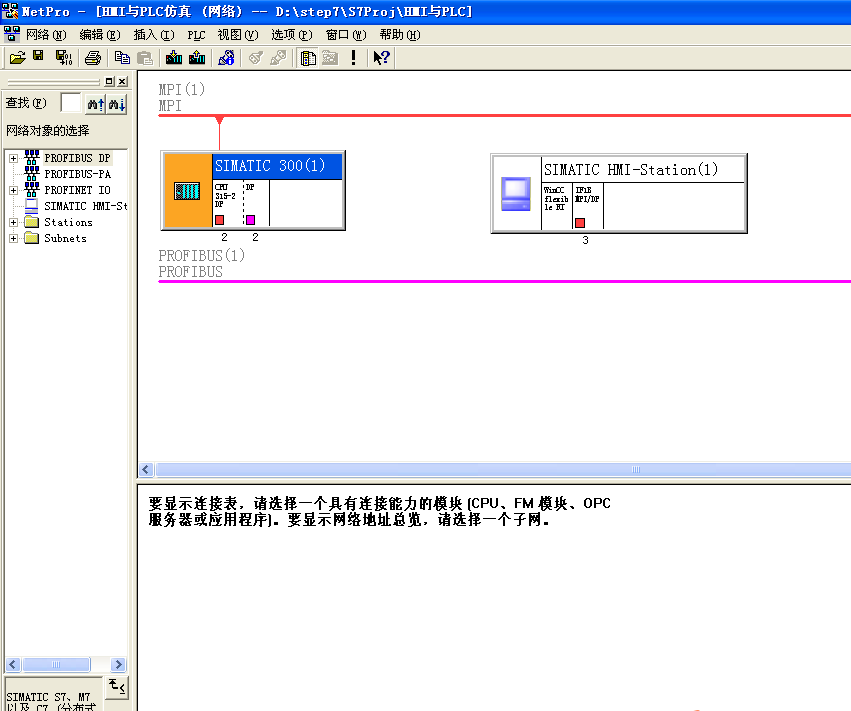Click the Save toolbar icon
Image resolution: width=851 pixels, height=711 pixels.
click(x=38, y=56)
